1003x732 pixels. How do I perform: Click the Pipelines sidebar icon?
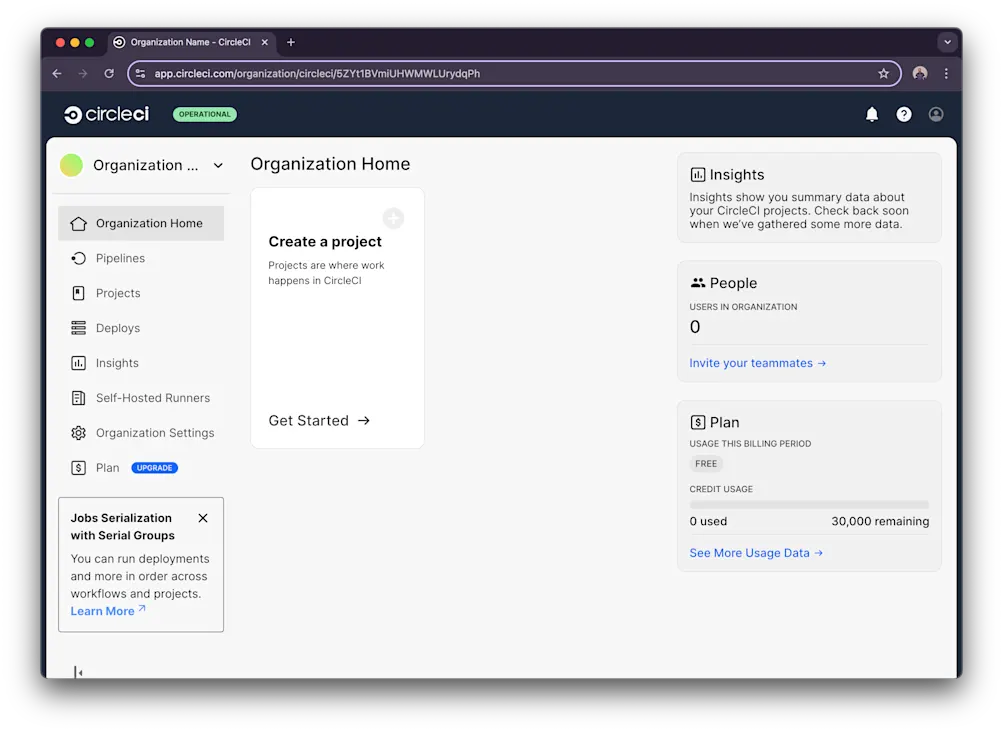tap(79, 259)
